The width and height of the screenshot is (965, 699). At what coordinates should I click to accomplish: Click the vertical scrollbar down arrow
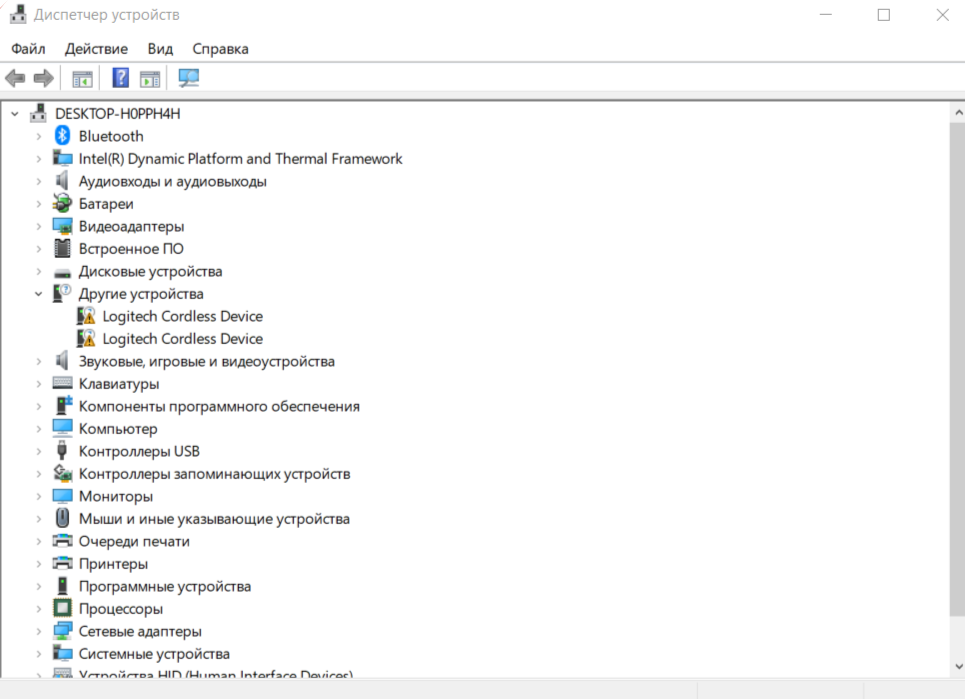coord(956,666)
